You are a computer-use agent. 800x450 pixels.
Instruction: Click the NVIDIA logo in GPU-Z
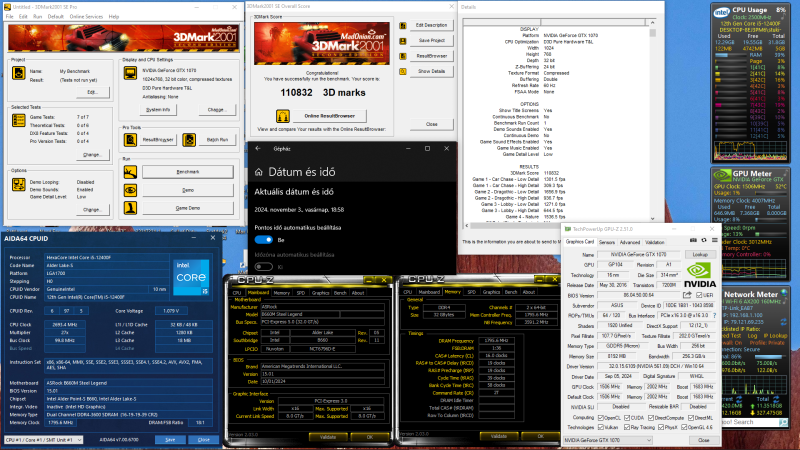click(699, 275)
